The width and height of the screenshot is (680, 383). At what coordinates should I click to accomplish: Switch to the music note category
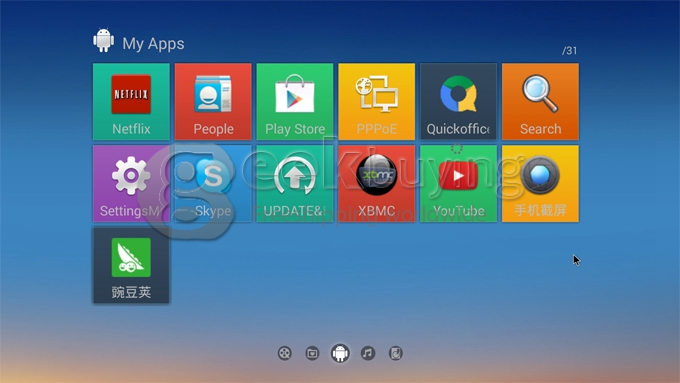pos(368,354)
